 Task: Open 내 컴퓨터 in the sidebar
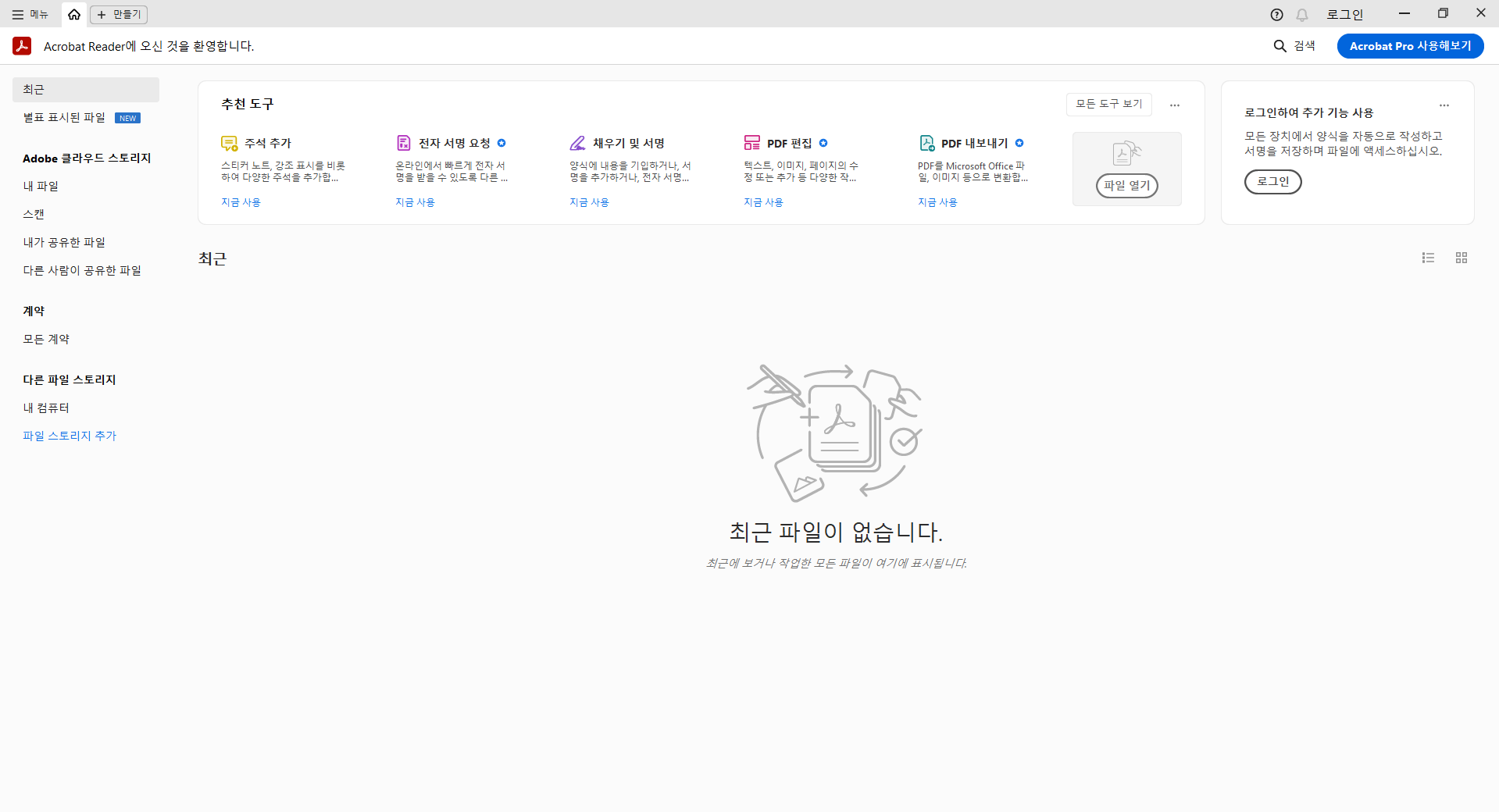click(46, 408)
